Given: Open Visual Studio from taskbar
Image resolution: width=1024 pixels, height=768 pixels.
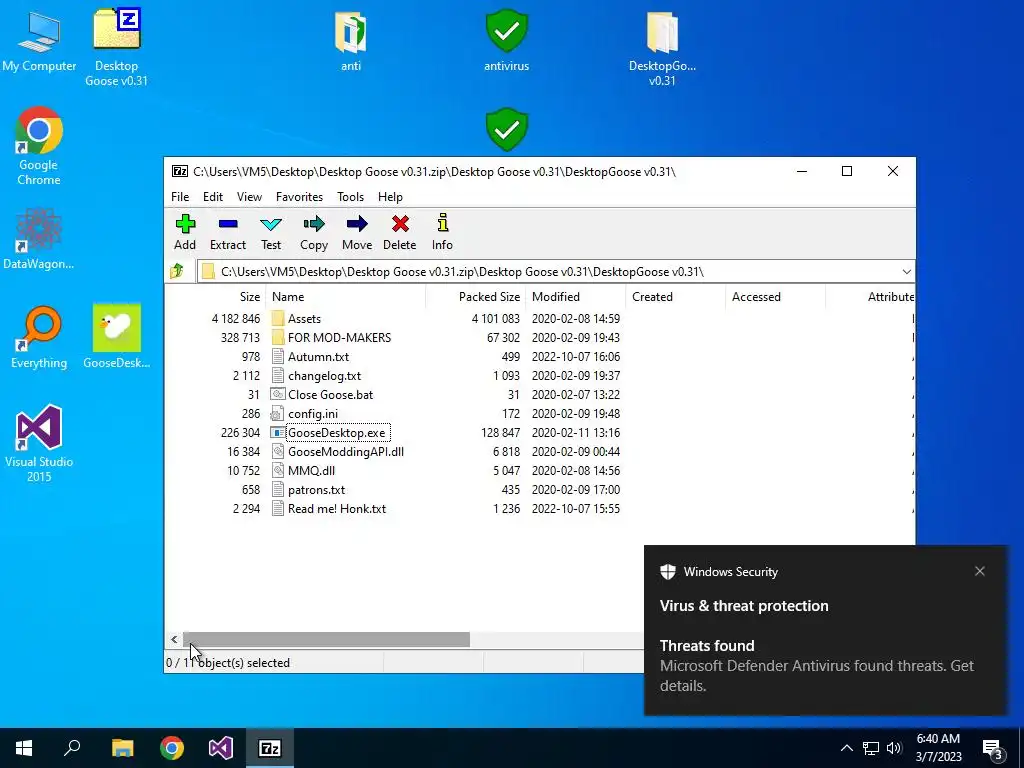Looking at the screenshot, I should 221,748.
